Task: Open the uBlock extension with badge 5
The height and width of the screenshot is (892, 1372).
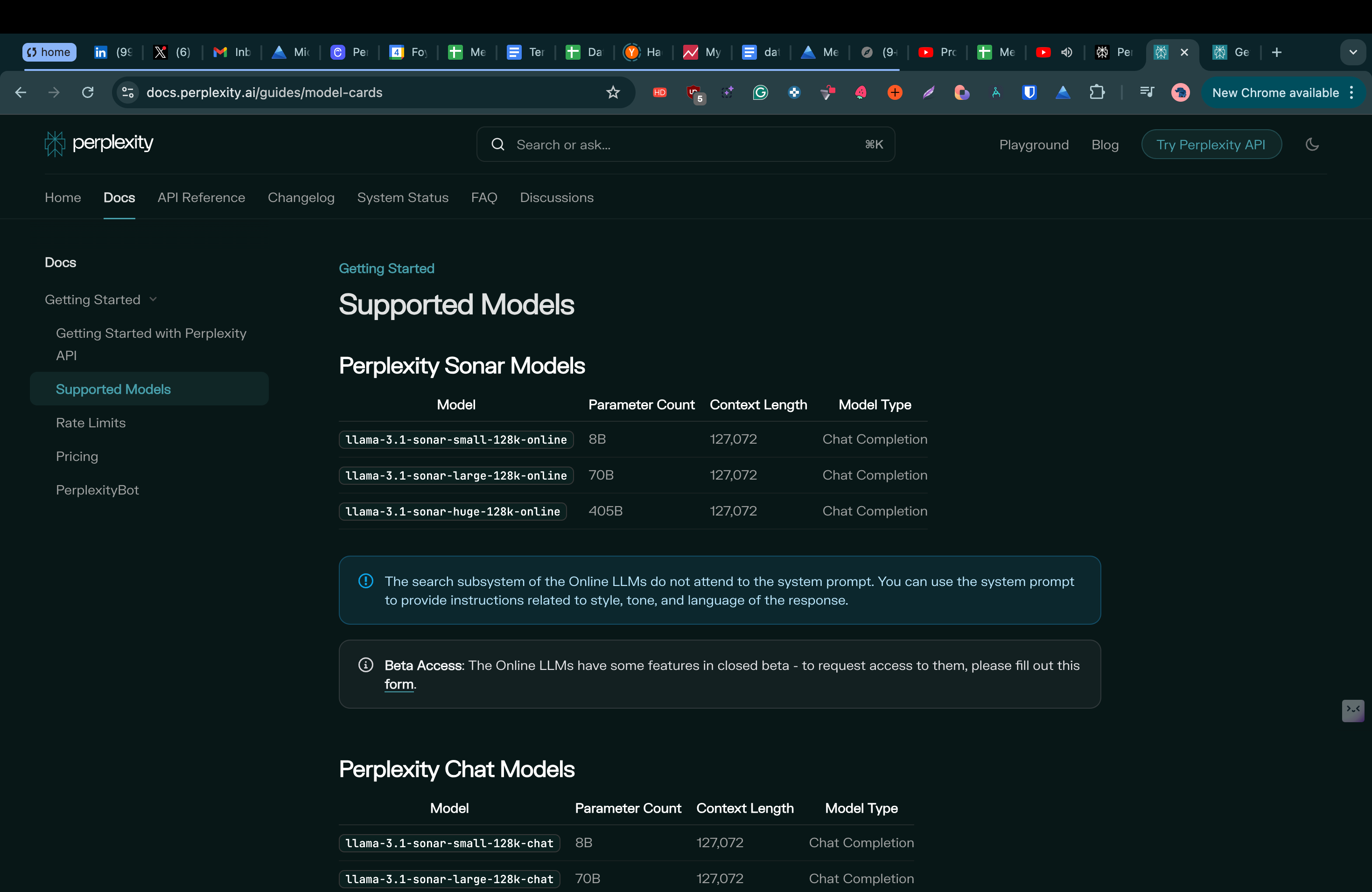Action: 695,93
